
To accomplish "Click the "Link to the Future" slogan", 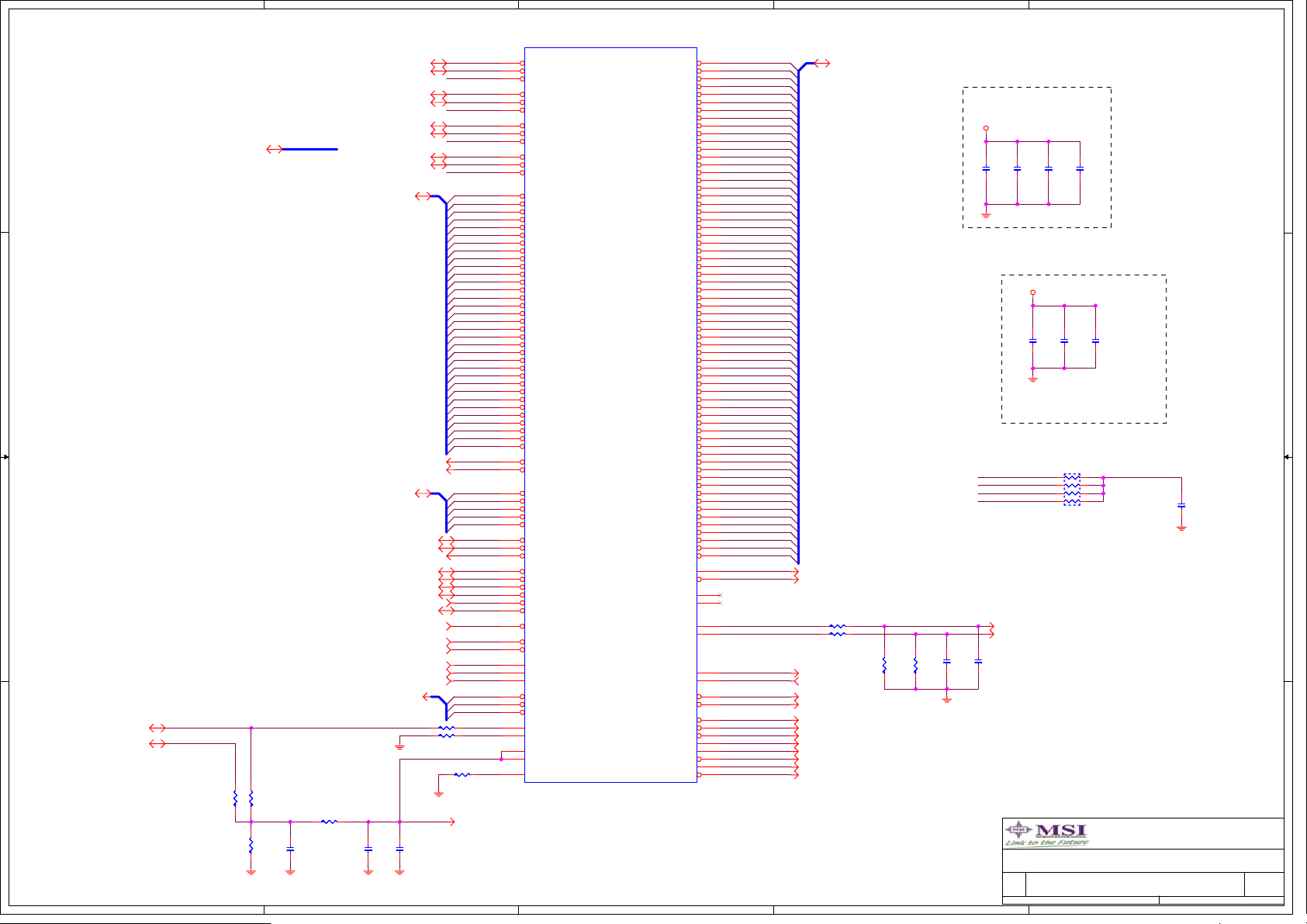I will click(1046, 843).
